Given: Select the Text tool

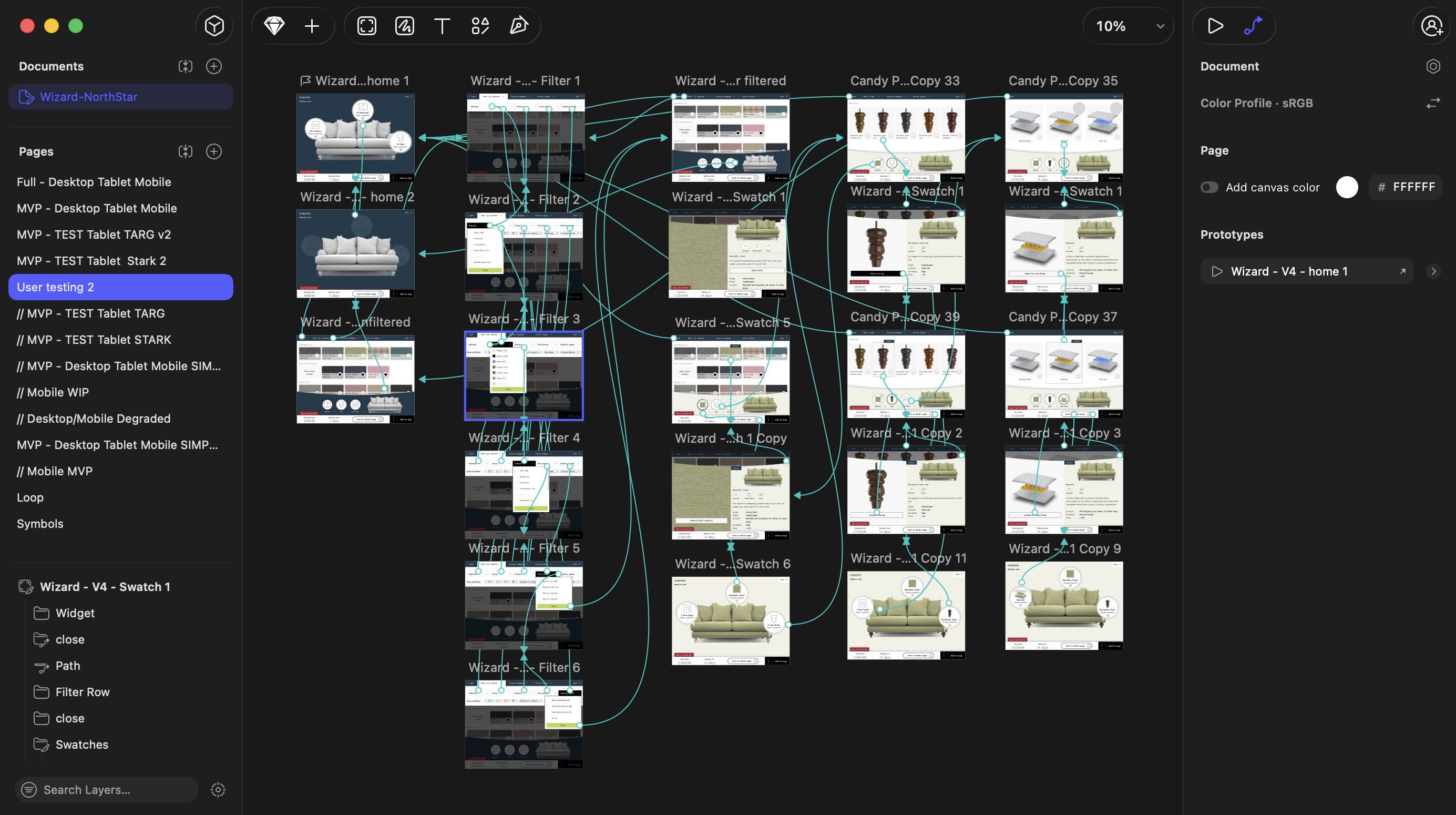Looking at the screenshot, I should pyautogui.click(x=442, y=26).
